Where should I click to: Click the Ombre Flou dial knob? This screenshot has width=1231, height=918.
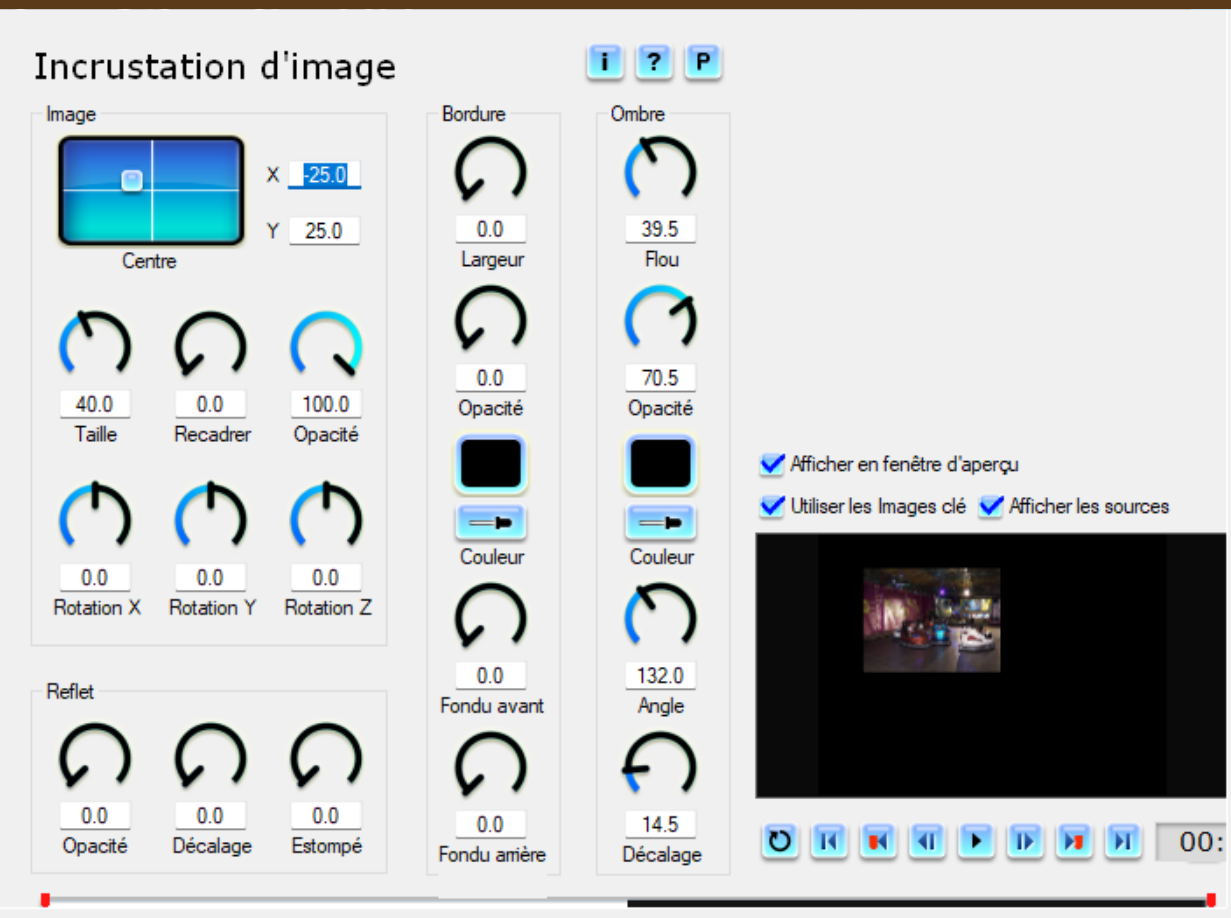click(660, 171)
